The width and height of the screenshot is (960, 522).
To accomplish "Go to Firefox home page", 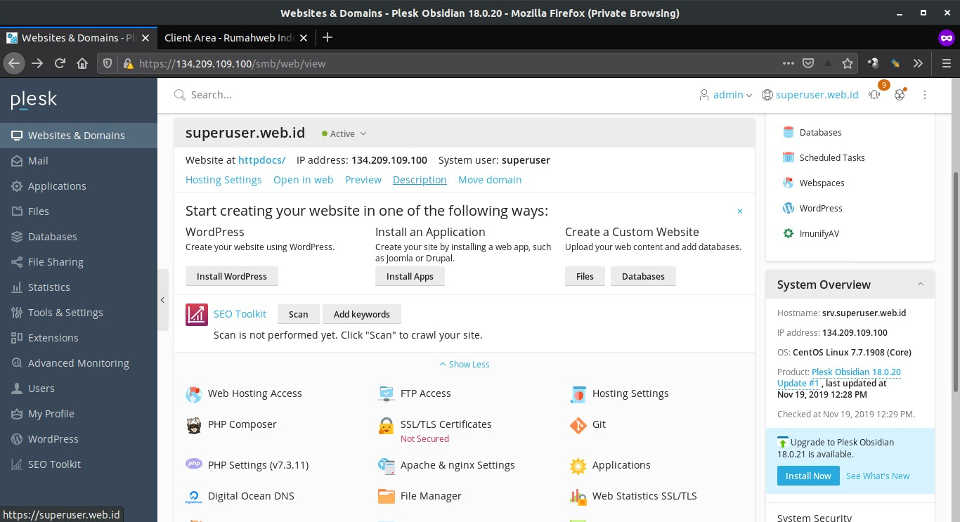I will click(82, 63).
